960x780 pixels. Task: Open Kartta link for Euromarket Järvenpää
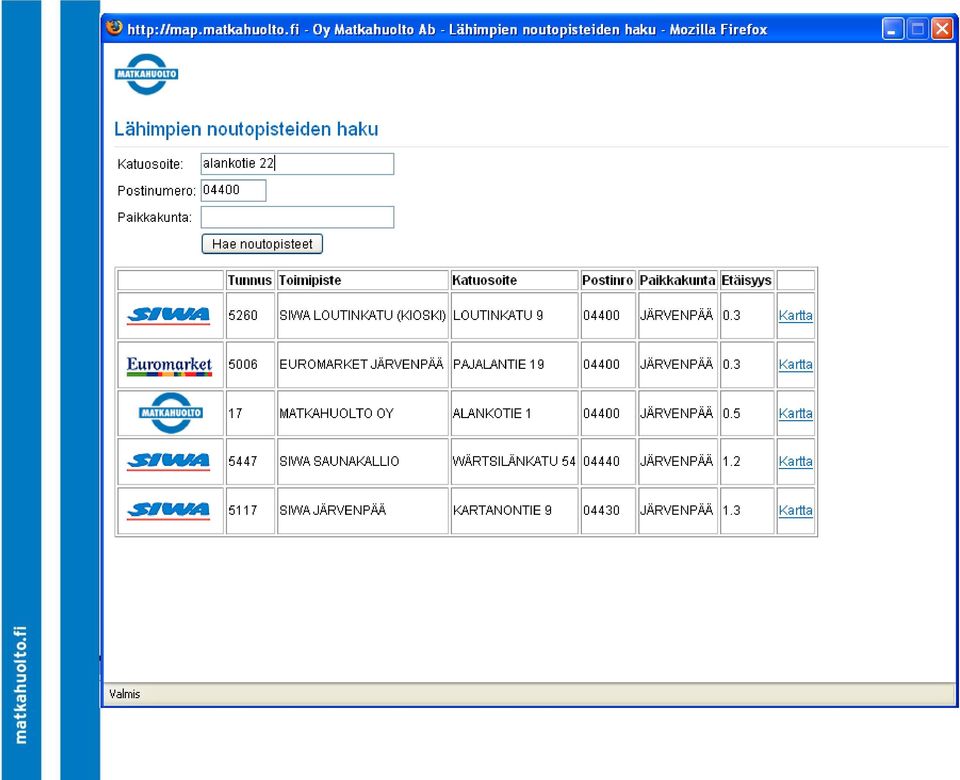[x=795, y=364]
